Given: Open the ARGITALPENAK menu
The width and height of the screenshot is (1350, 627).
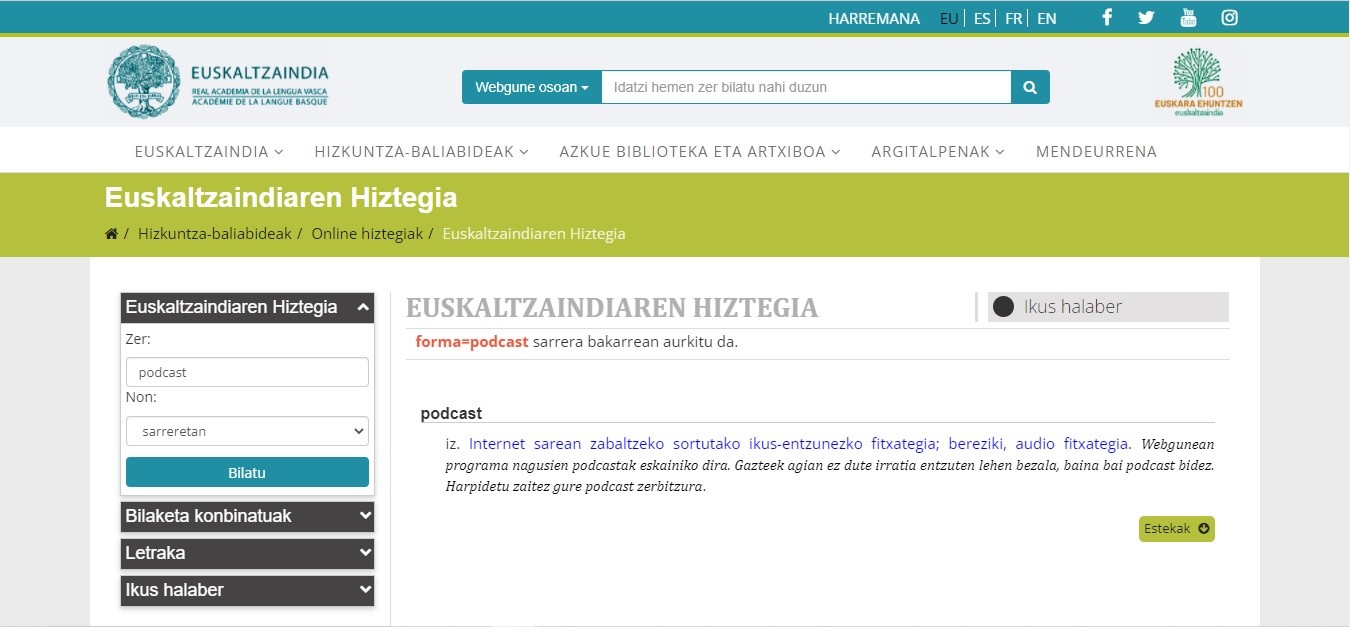Looking at the screenshot, I should pyautogui.click(x=938, y=152).
